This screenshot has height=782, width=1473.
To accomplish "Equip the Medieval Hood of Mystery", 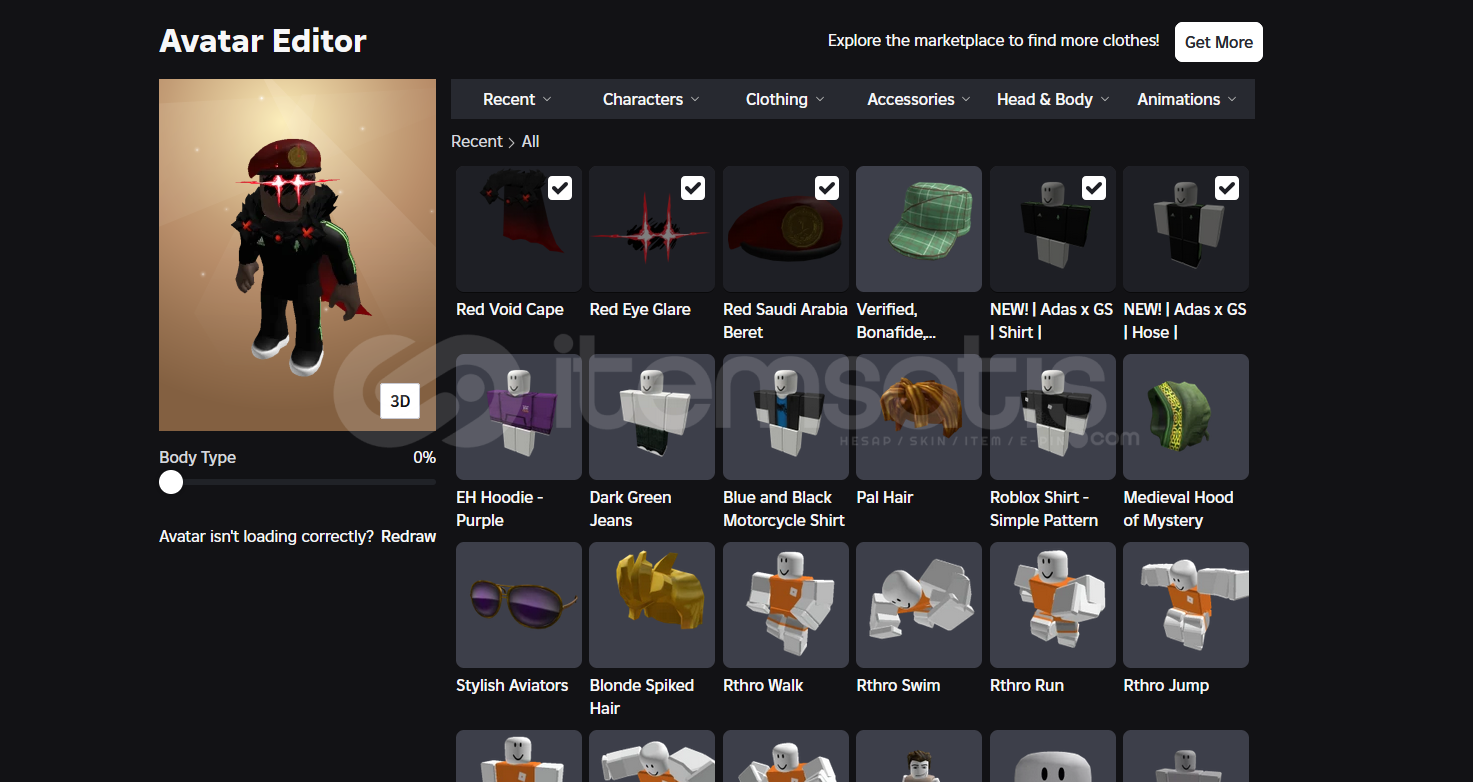I will click(1186, 417).
